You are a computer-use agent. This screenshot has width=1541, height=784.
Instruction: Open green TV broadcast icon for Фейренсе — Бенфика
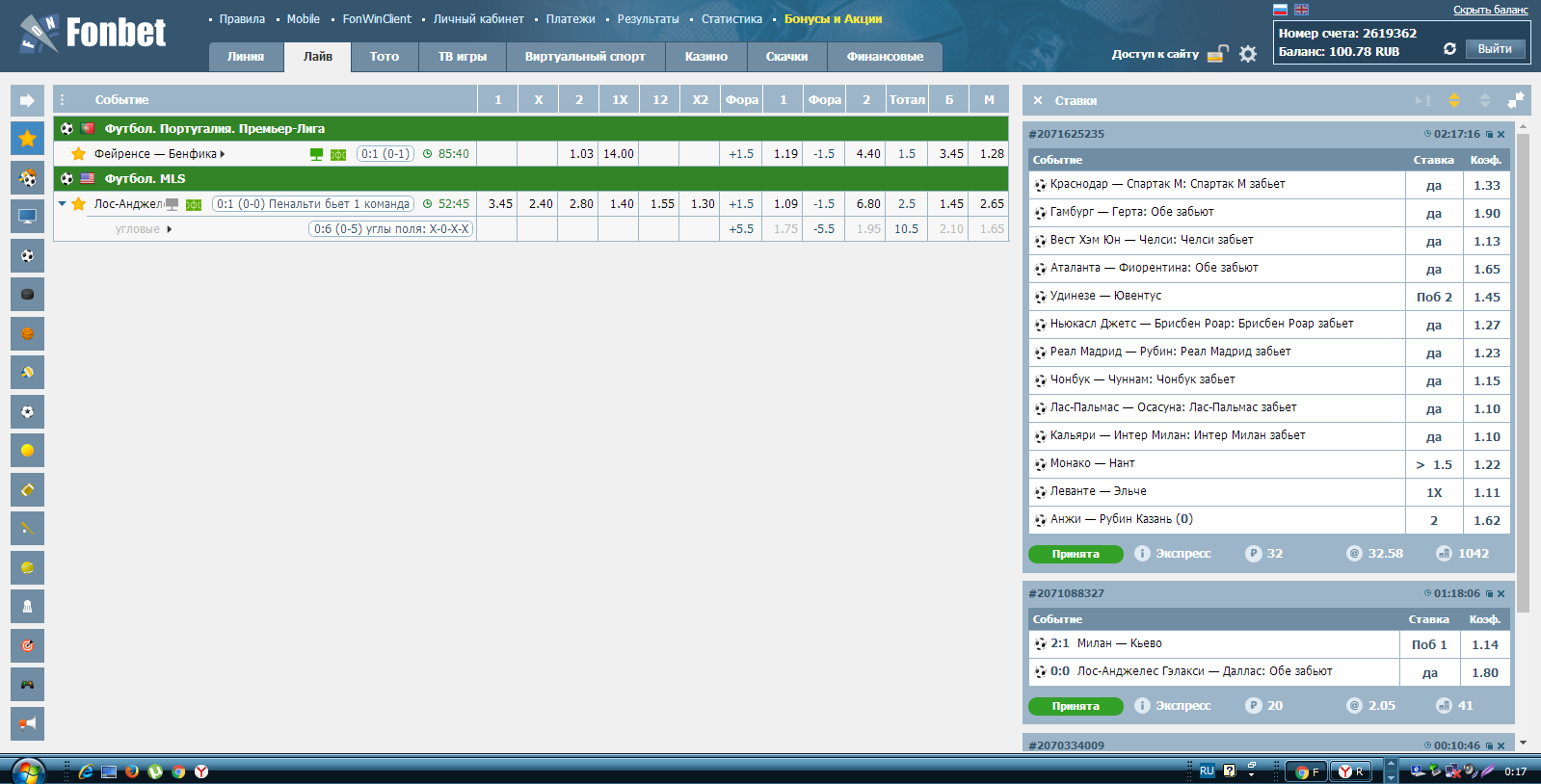(316, 154)
